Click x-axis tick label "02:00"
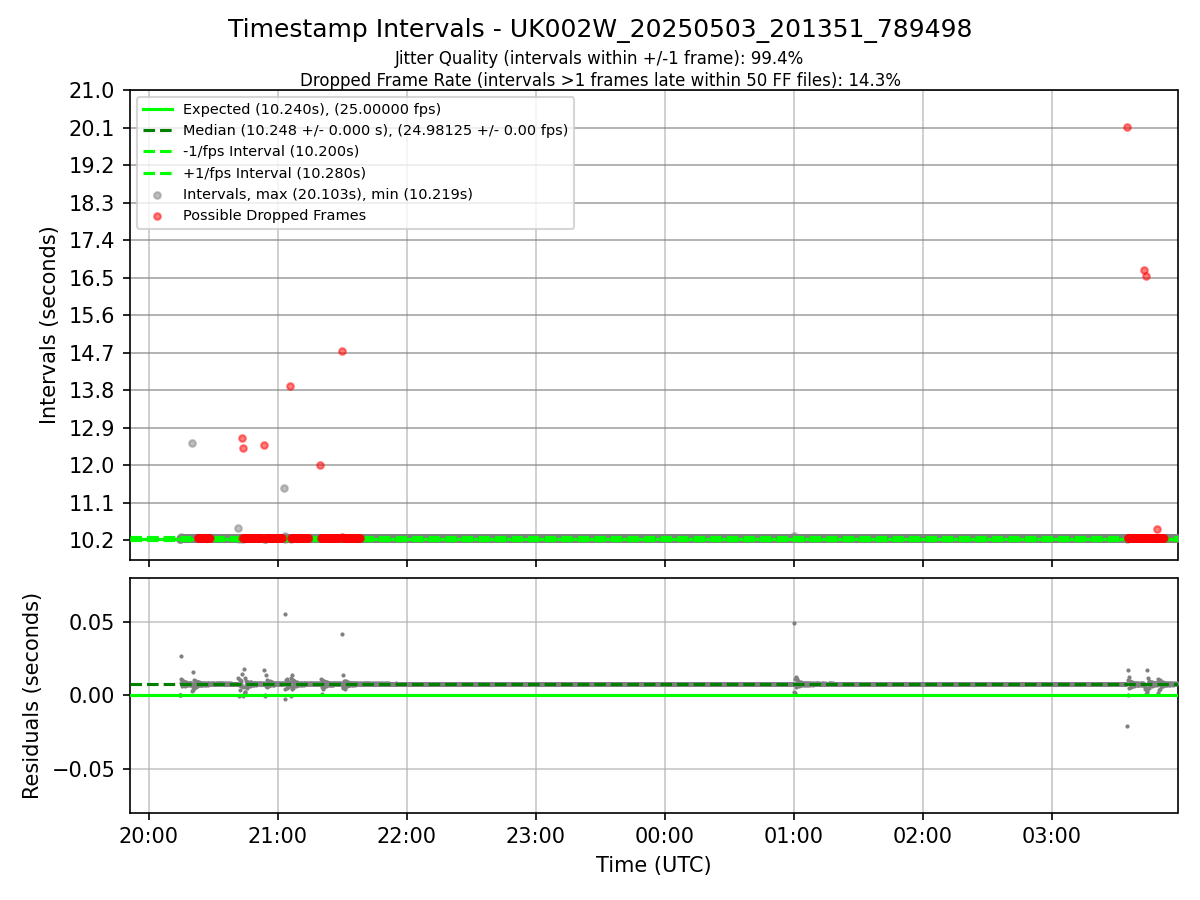 (x=923, y=834)
